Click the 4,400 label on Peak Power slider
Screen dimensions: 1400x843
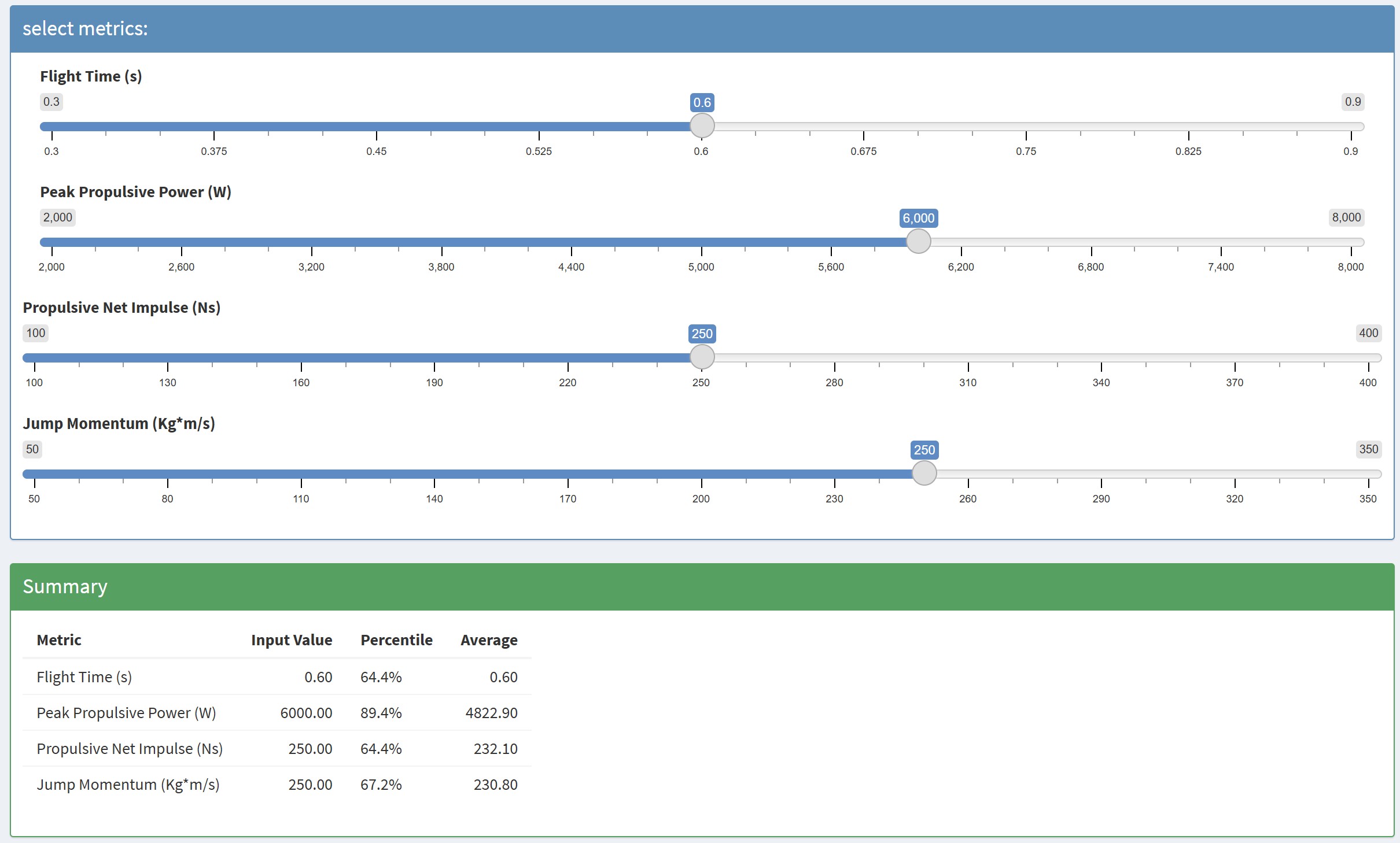click(571, 267)
